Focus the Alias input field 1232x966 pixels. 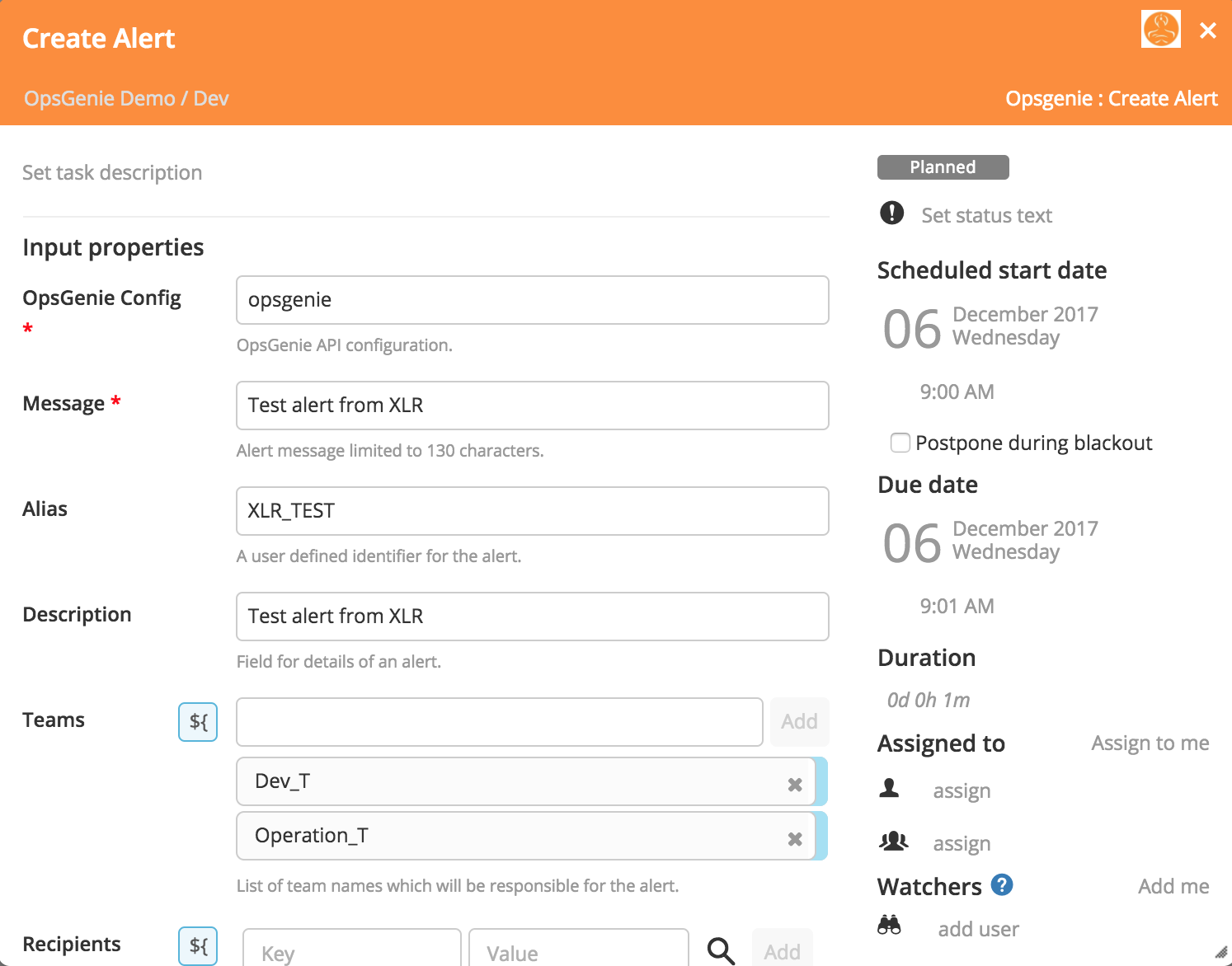(x=532, y=511)
